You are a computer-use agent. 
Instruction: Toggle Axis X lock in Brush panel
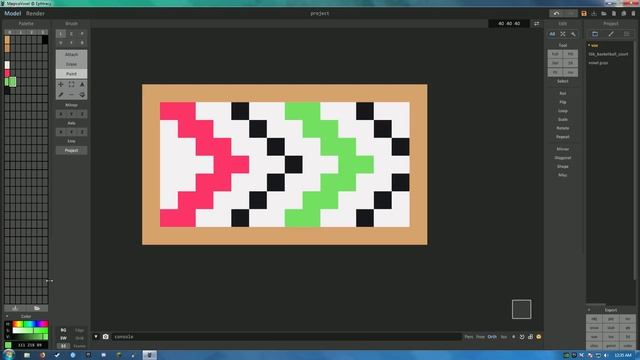(61, 132)
